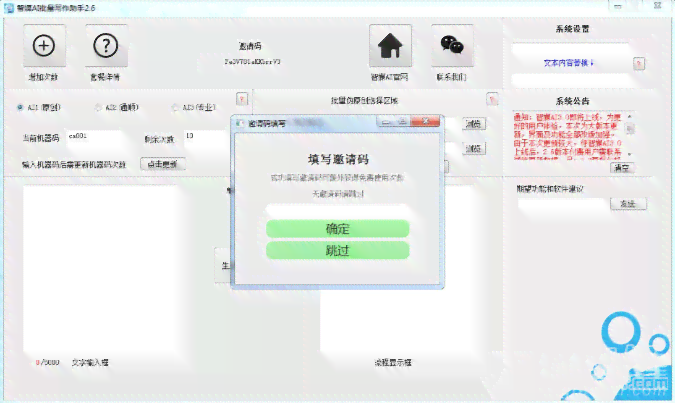The width and height of the screenshot is (677, 404).
Task: Click help icon next to 文本内容替换 link
Action: [639, 63]
